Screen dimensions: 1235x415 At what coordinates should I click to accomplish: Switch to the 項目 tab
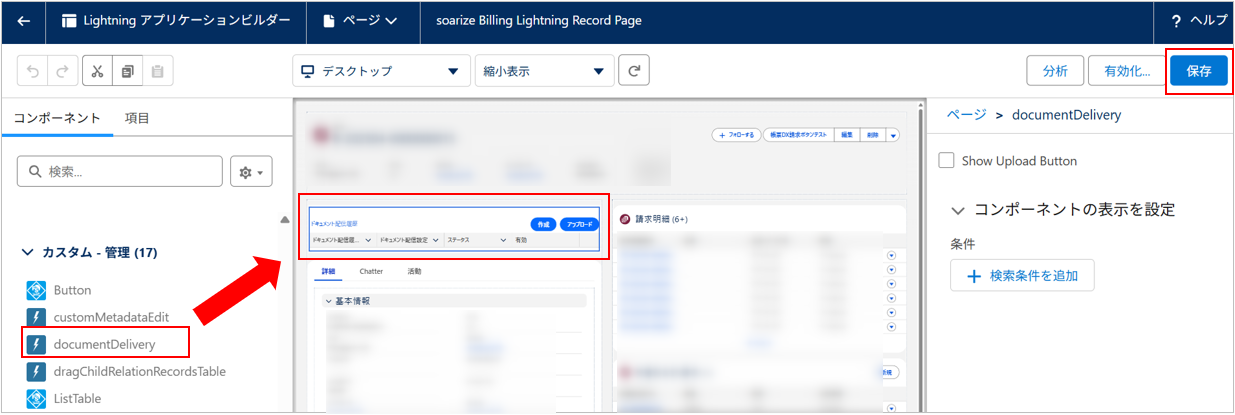(137, 118)
